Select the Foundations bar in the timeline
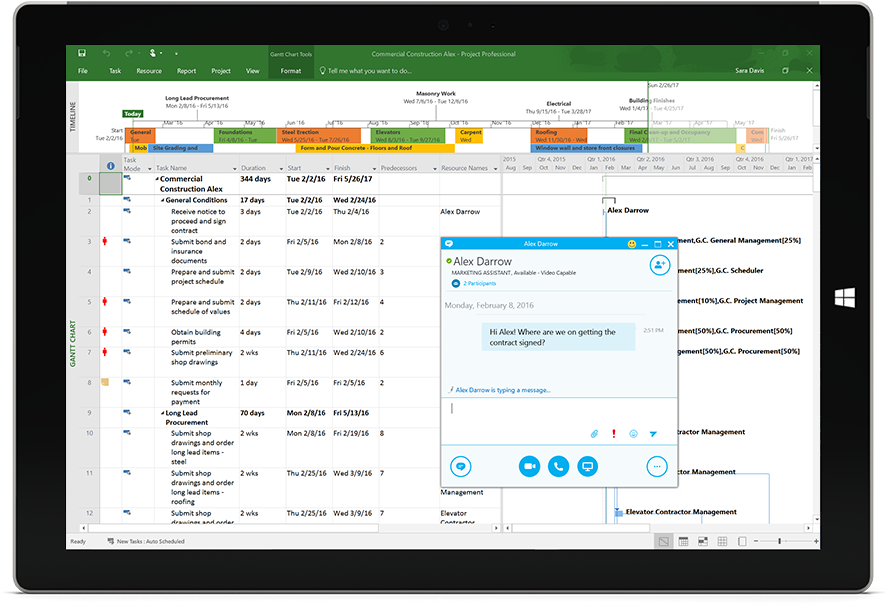This screenshot has width=888, height=606. point(245,135)
